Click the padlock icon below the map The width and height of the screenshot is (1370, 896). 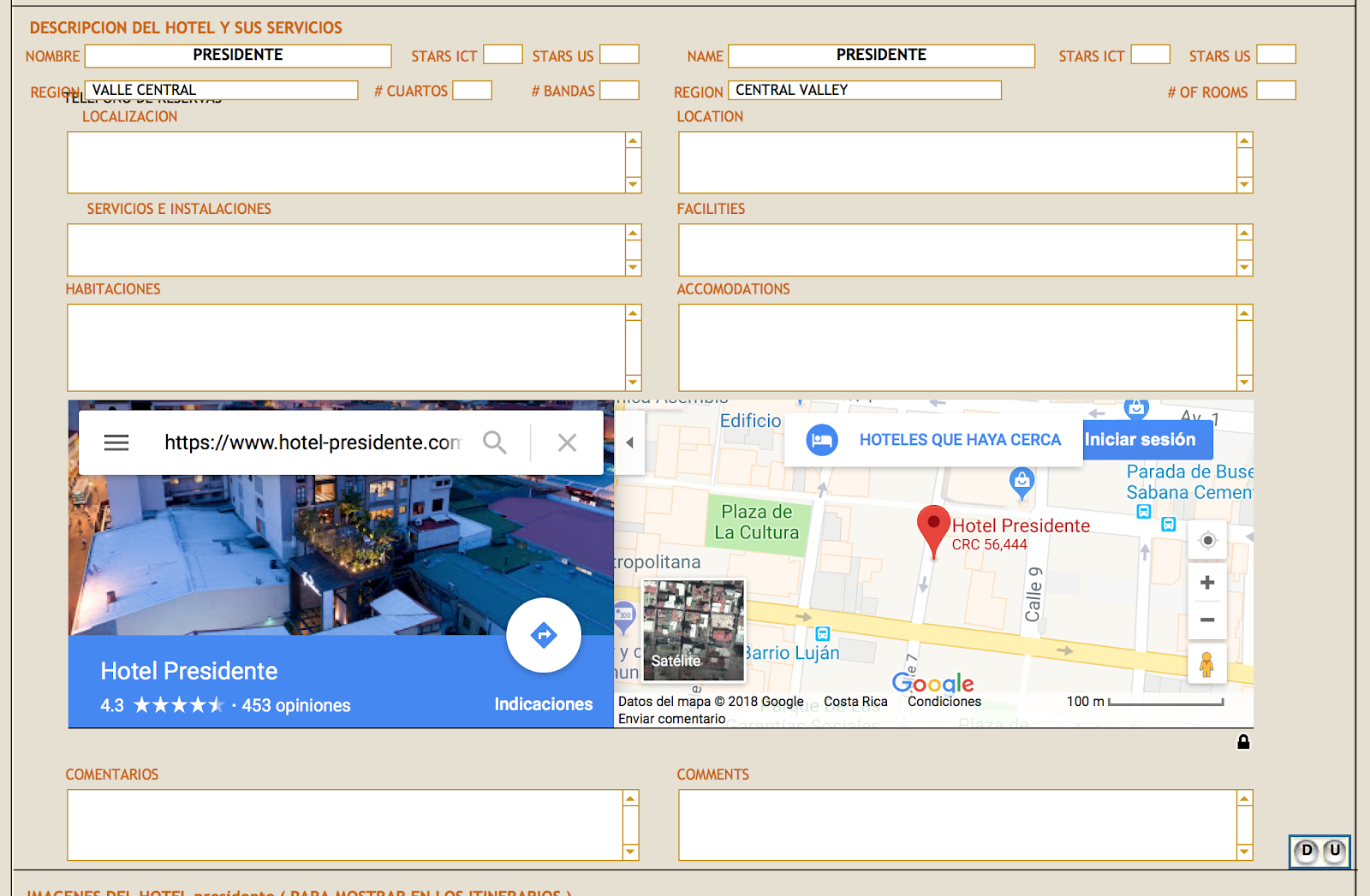point(1243,742)
